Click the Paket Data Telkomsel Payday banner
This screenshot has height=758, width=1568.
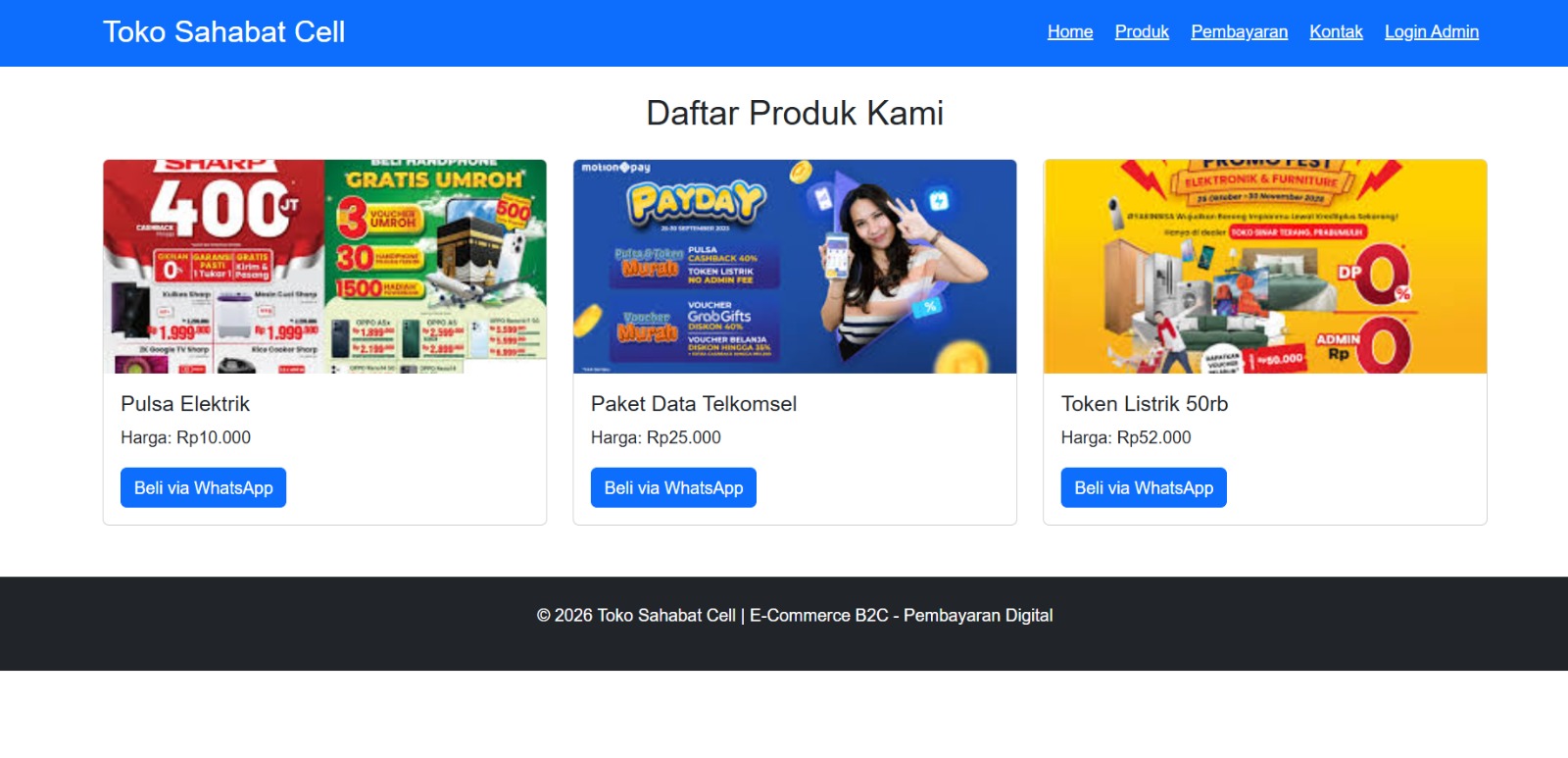pyautogui.click(x=795, y=266)
